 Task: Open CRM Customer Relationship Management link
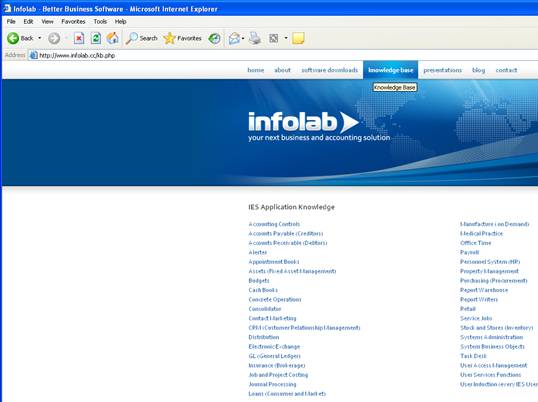tap(304, 328)
